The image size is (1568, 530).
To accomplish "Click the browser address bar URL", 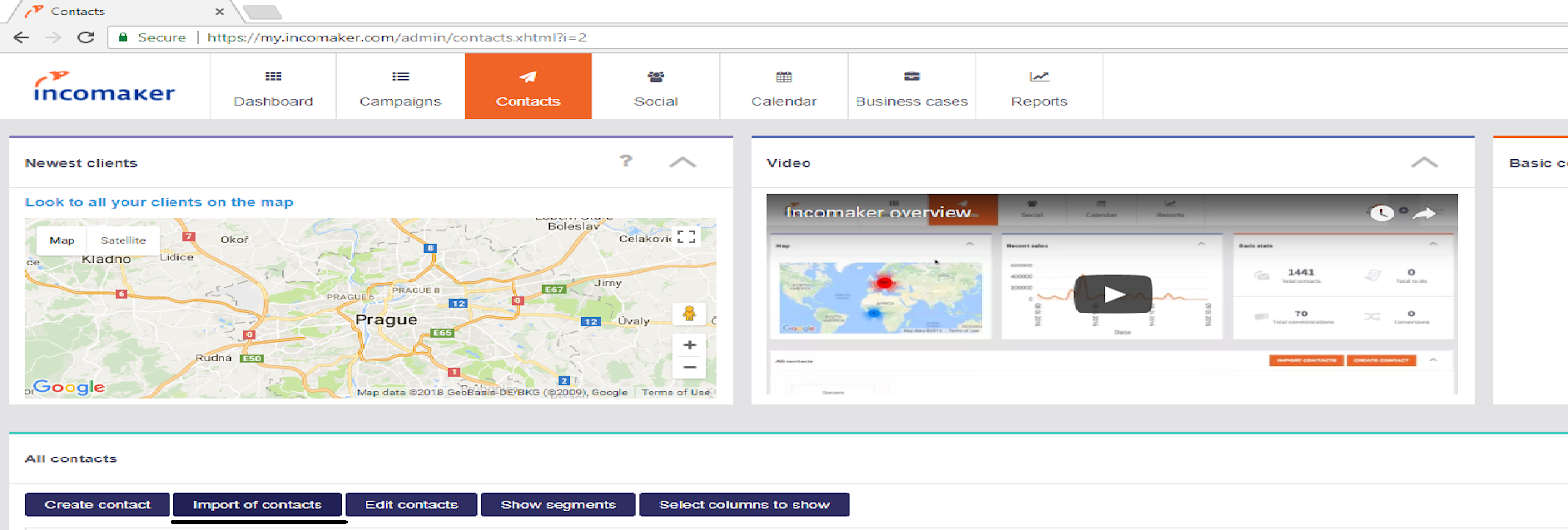I will [x=397, y=37].
